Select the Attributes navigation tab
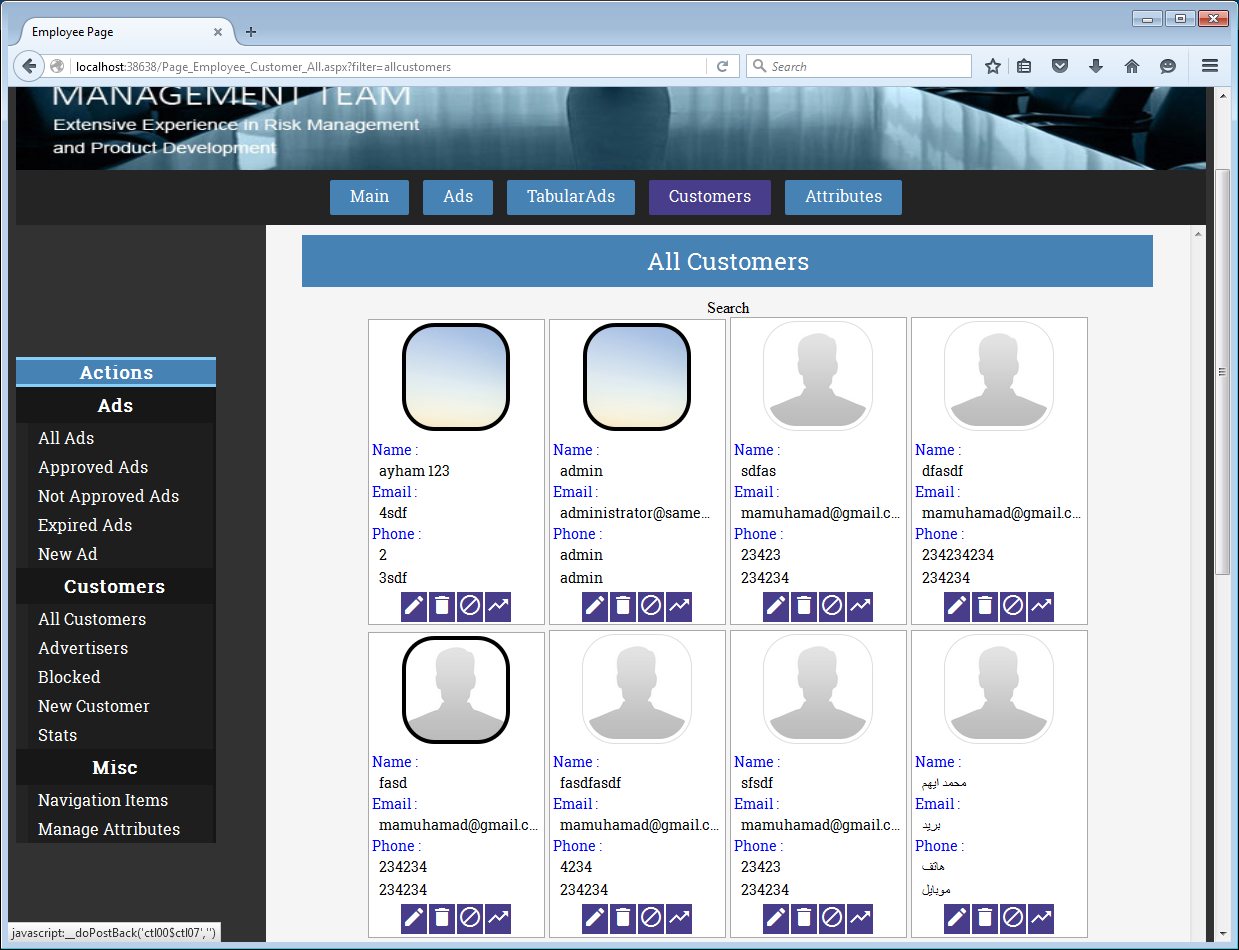 (x=843, y=197)
